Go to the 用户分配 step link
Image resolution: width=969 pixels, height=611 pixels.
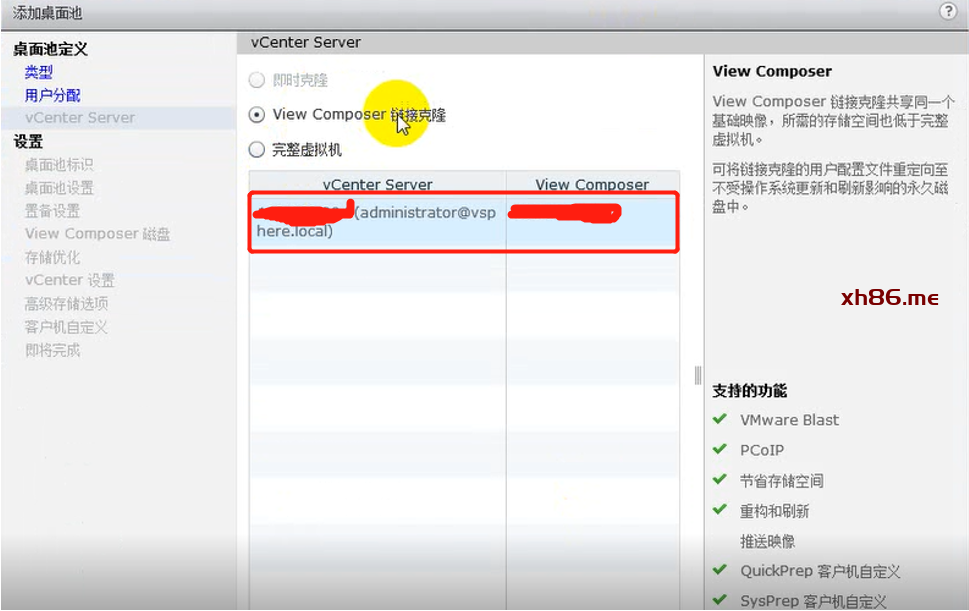click(x=53, y=95)
